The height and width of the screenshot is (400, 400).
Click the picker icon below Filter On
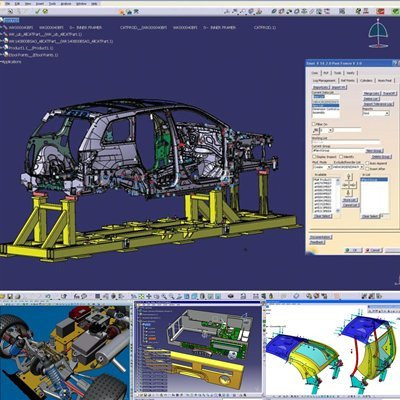(316, 130)
